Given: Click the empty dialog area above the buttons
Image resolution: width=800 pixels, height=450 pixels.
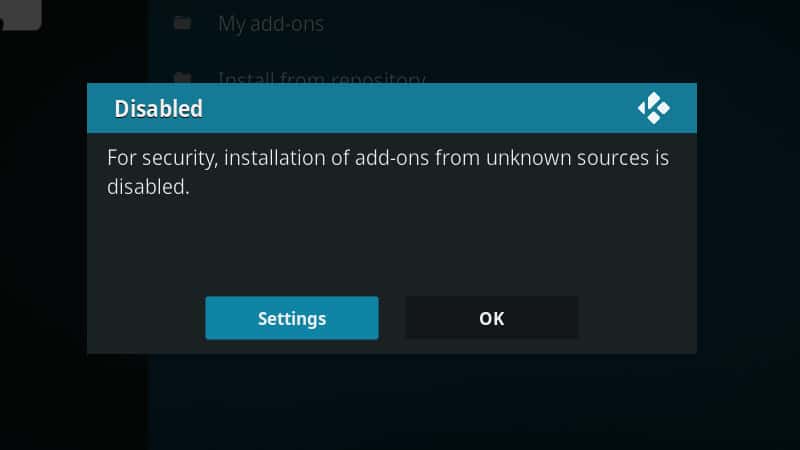Looking at the screenshot, I should [392, 245].
